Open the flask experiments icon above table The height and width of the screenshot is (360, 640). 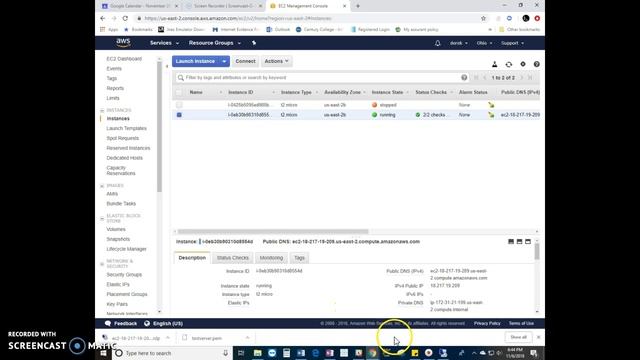point(494,64)
